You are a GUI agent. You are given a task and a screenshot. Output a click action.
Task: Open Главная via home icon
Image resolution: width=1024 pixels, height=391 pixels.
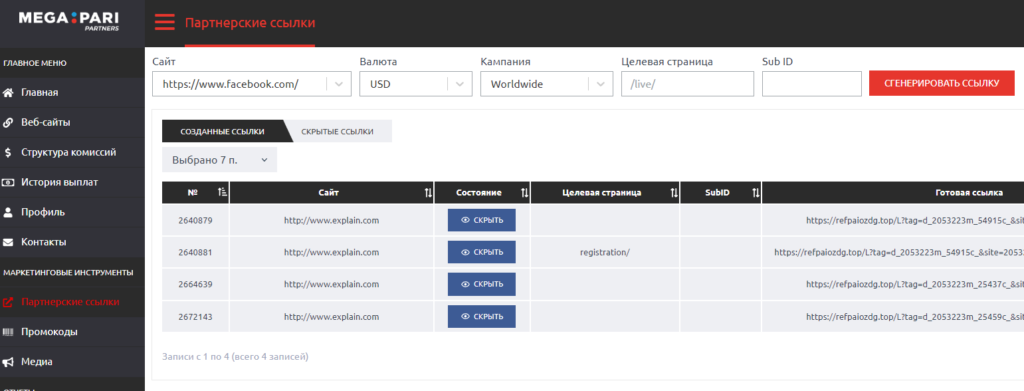coord(8,93)
